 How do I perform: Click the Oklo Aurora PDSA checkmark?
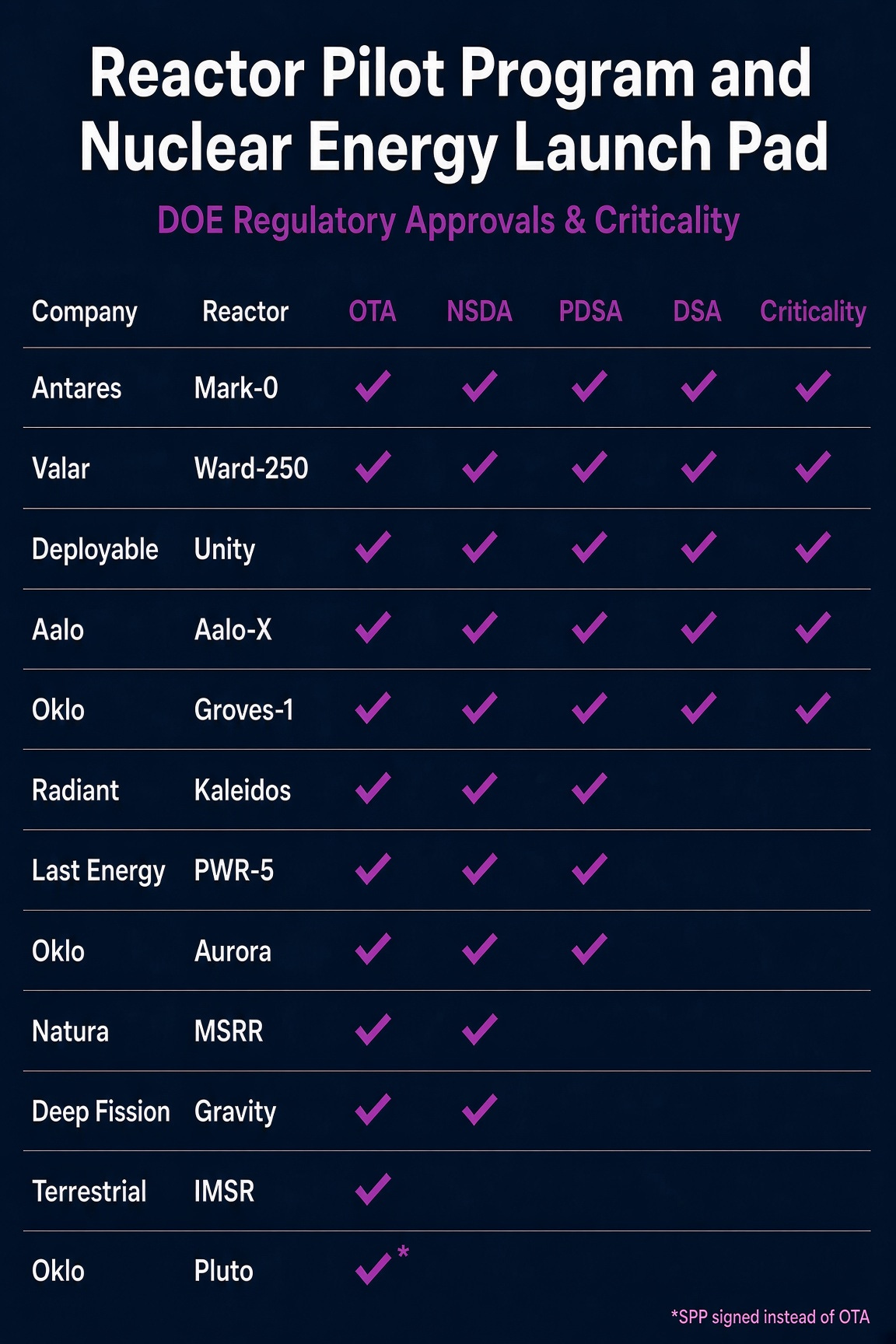(x=589, y=949)
